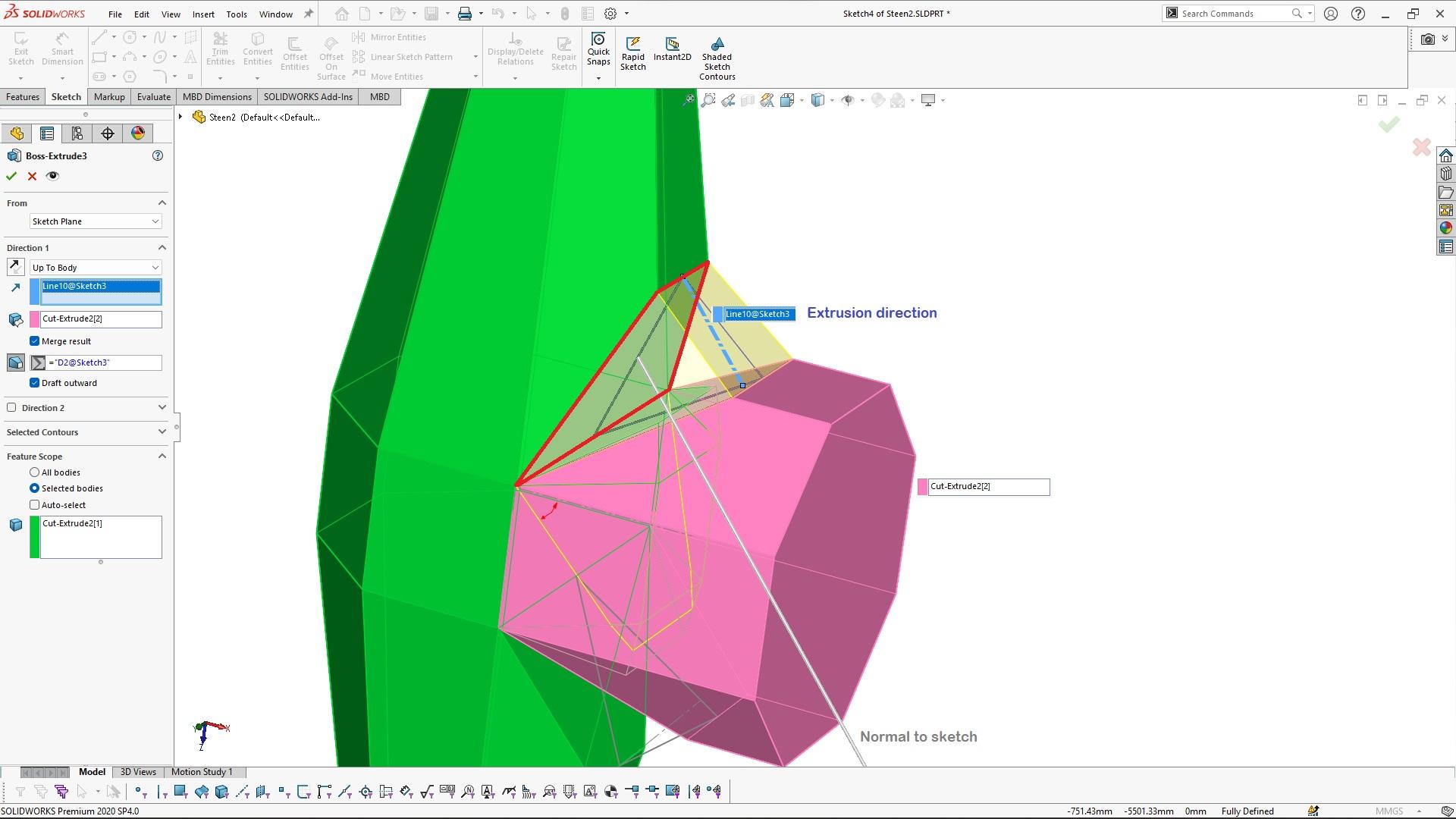Select the All bodies radio button
The image size is (1456, 819).
pos(35,472)
